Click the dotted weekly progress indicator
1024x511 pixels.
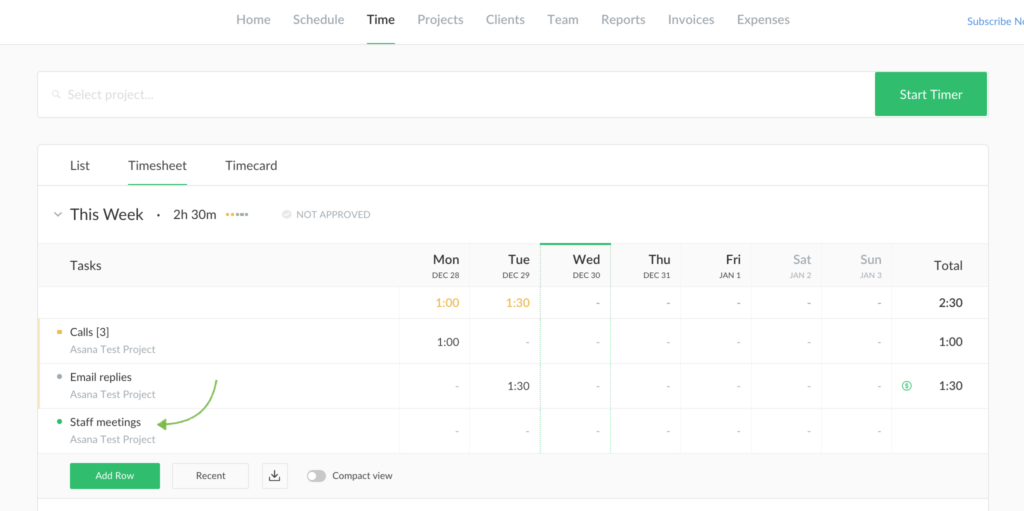click(237, 214)
